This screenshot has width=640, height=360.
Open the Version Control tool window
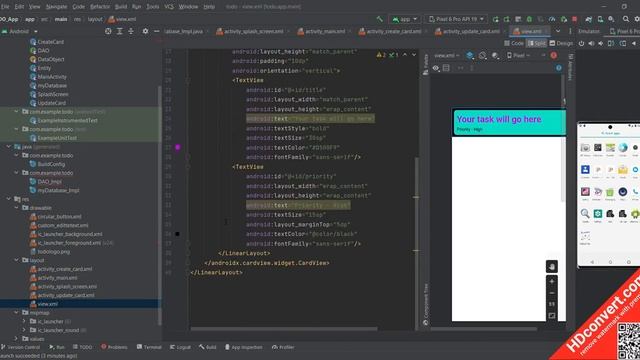[x=20, y=347]
